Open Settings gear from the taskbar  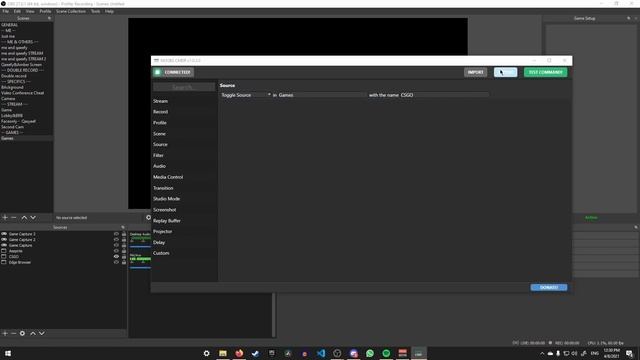pyautogui.click(x=207, y=353)
